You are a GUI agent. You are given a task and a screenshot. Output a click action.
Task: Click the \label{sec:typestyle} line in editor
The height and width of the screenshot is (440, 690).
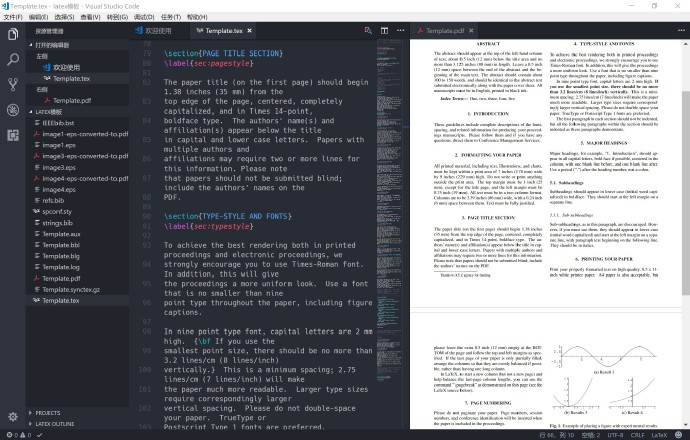coord(209,226)
